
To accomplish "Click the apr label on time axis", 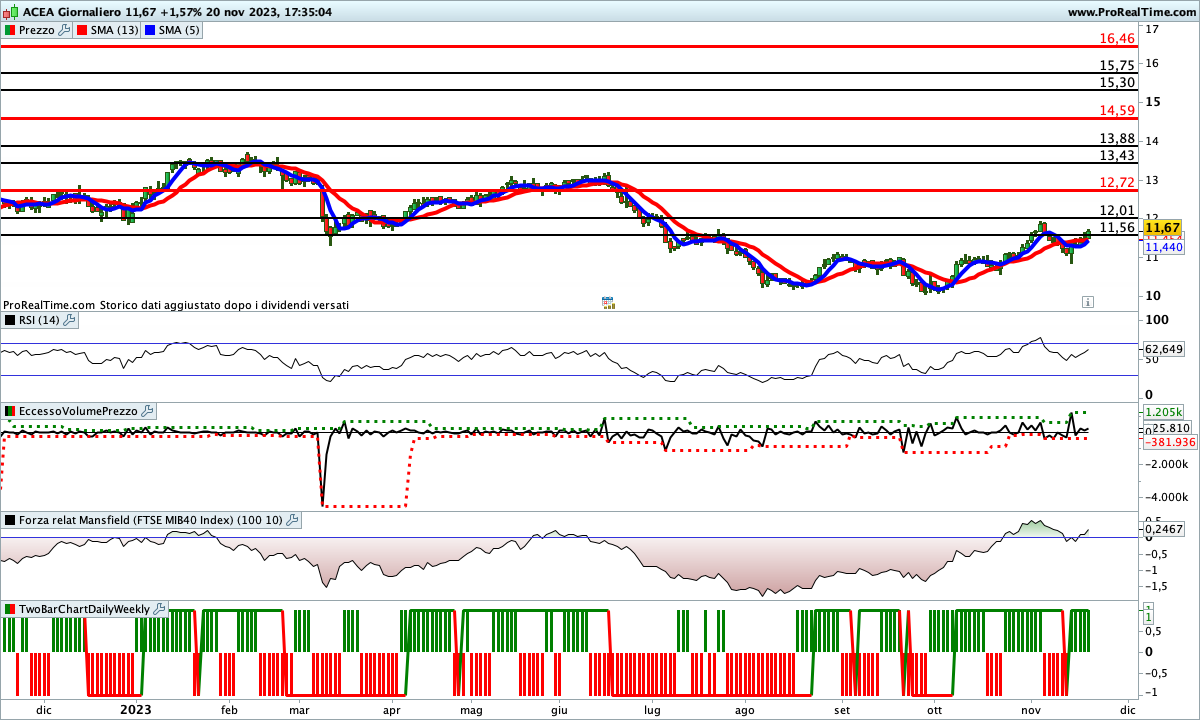I will tap(391, 709).
